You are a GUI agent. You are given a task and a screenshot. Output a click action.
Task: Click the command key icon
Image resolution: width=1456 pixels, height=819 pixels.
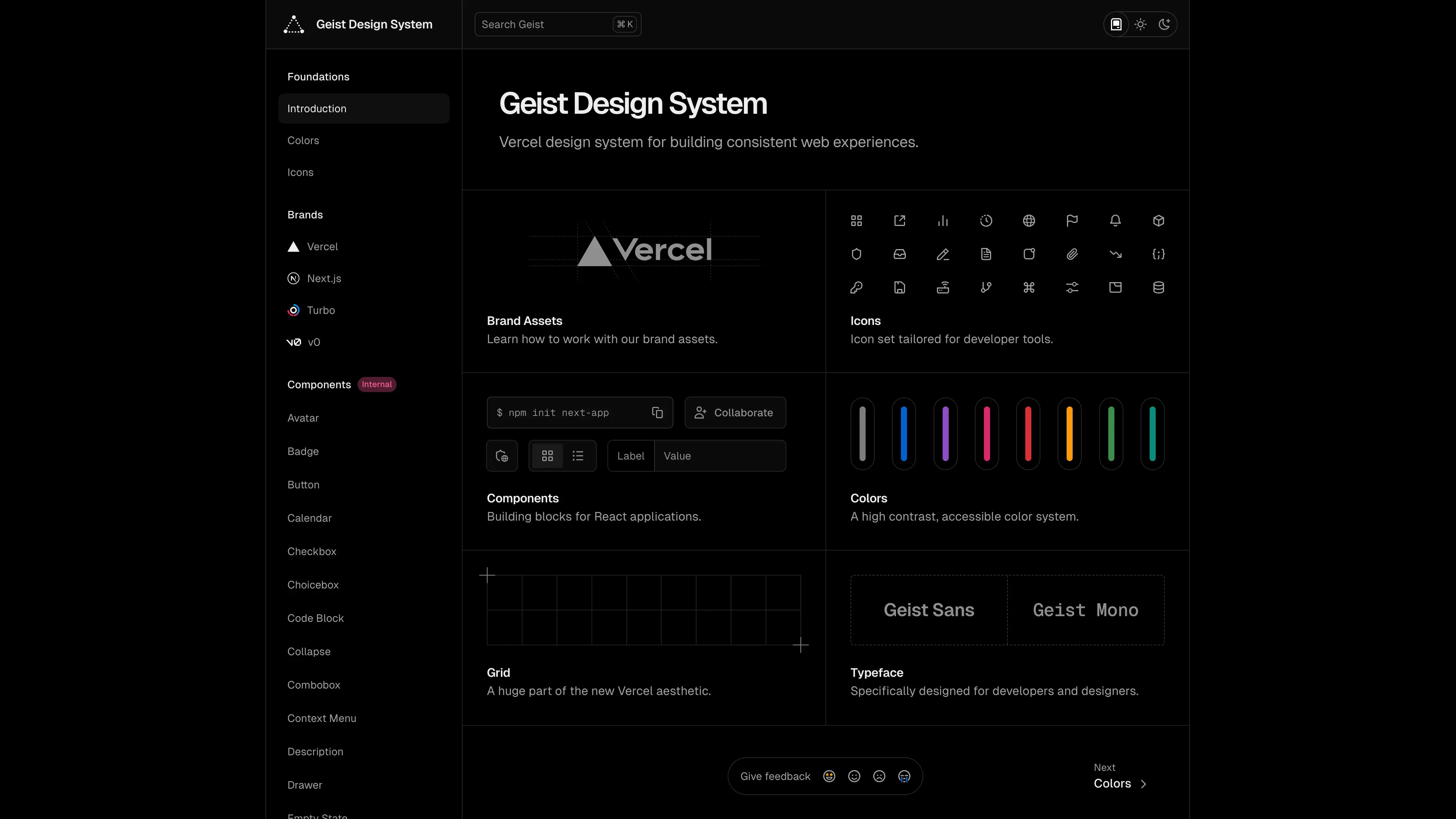pyautogui.click(x=1029, y=287)
